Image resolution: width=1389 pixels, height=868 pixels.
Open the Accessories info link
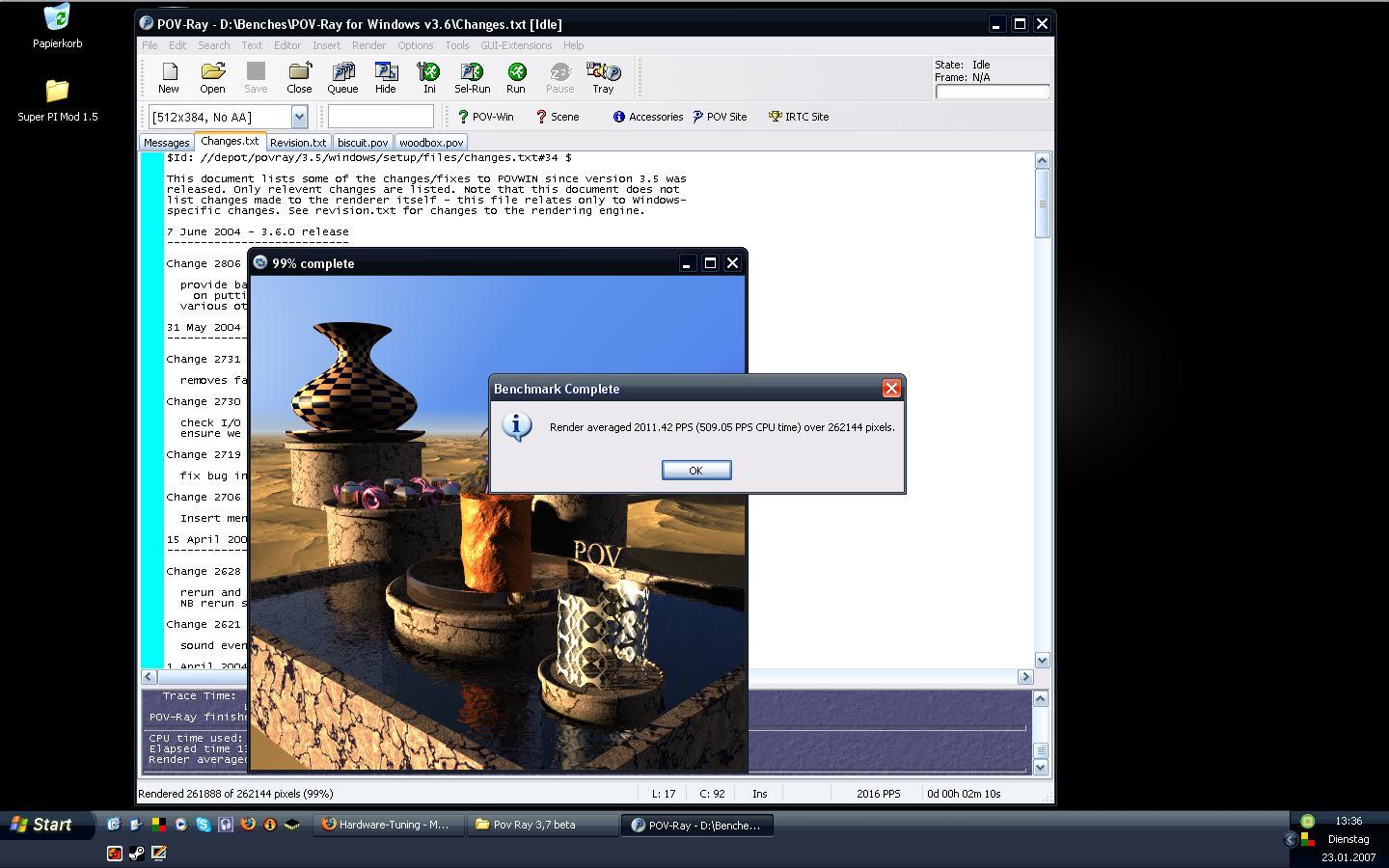(647, 117)
